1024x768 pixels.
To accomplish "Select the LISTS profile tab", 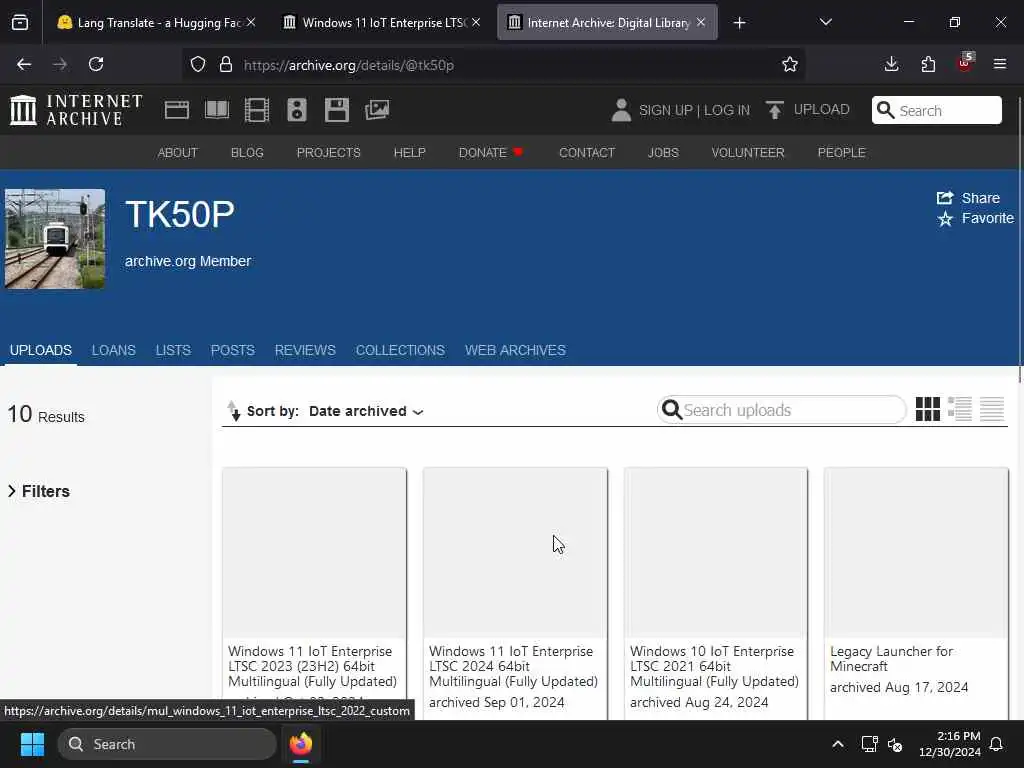I will coord(173,350).
